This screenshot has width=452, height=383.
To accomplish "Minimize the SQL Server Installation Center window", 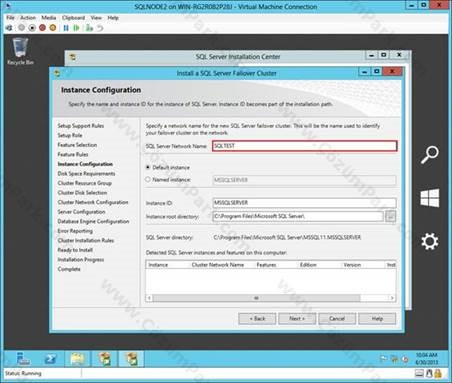I will pyautogui.click(x=371, y=56).
